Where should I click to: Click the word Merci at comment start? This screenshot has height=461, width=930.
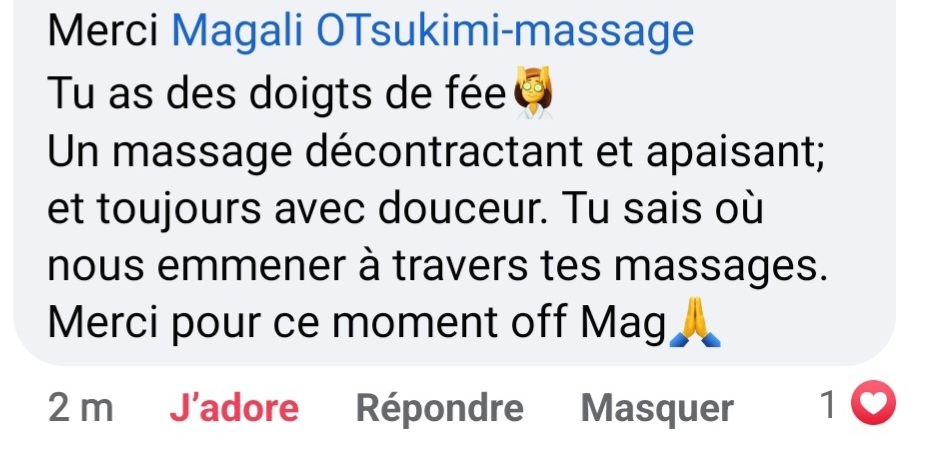103,31
